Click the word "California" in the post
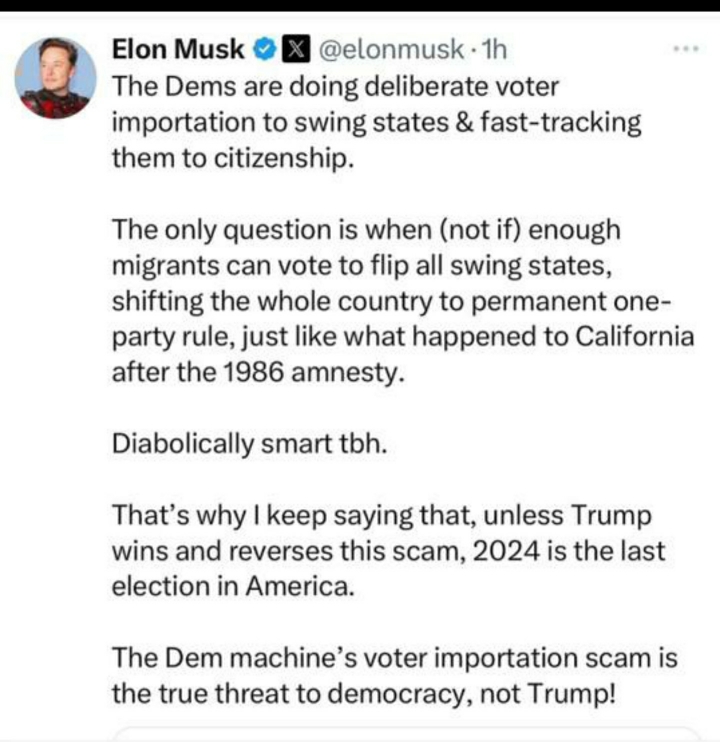720x742 pixels. click(631, 337)
